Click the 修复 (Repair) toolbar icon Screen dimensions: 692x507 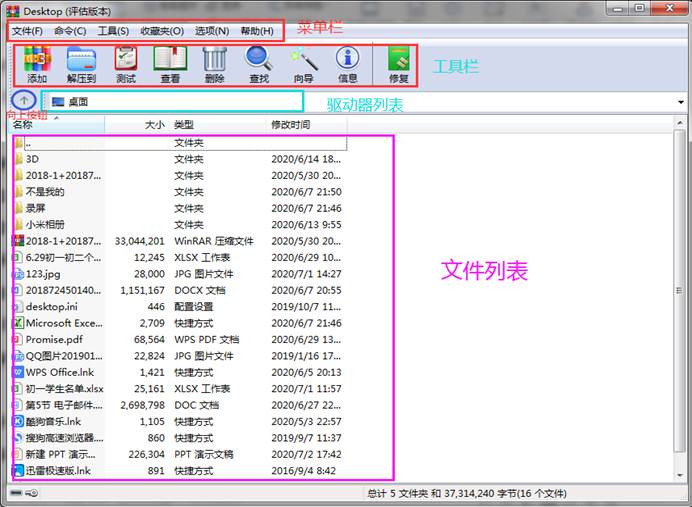point(398,62)
